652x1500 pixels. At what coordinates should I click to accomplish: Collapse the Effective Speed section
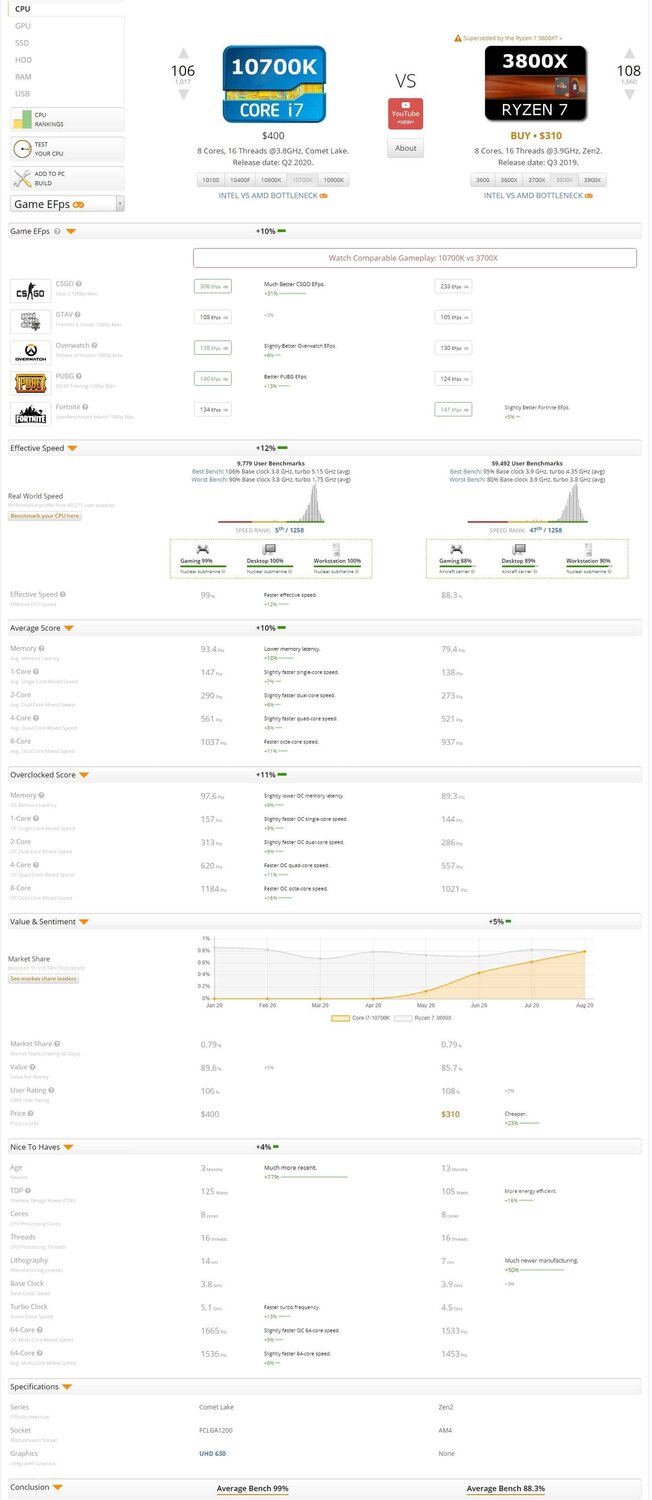click(x=72, y=448)
